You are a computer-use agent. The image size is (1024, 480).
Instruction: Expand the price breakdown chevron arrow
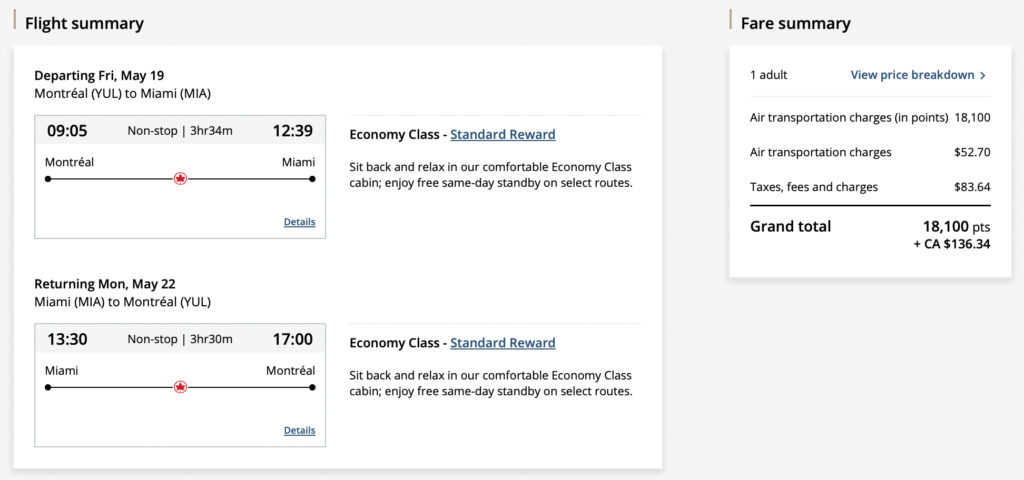[x=983, y=75]
